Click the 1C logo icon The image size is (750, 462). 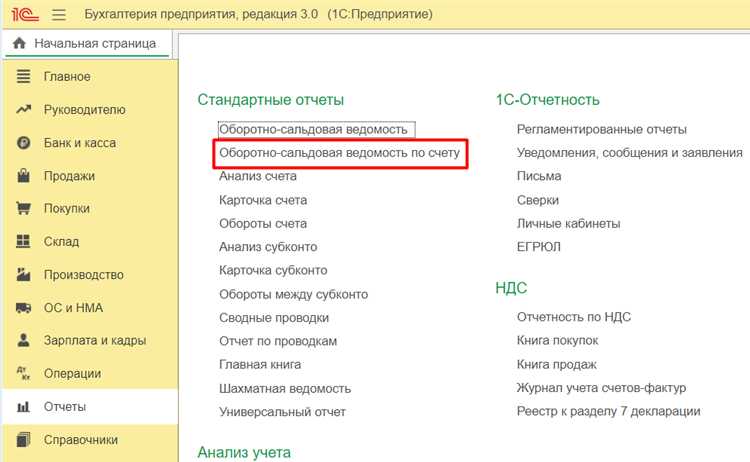point(25,14)
